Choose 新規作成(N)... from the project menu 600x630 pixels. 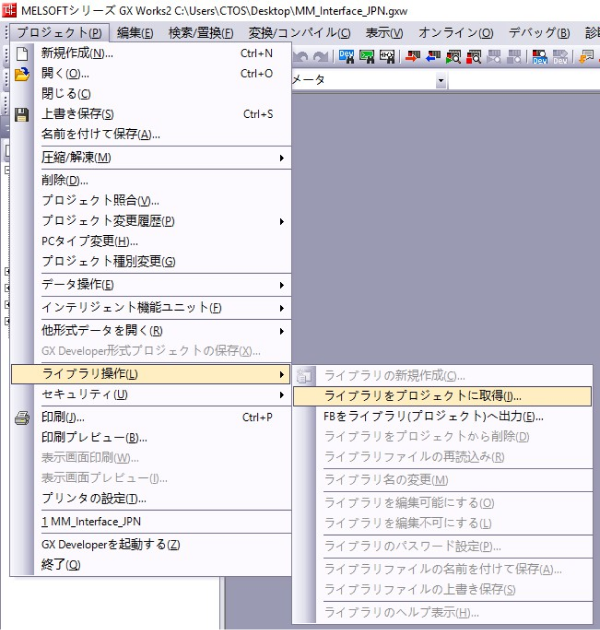(x=151, y=53)
